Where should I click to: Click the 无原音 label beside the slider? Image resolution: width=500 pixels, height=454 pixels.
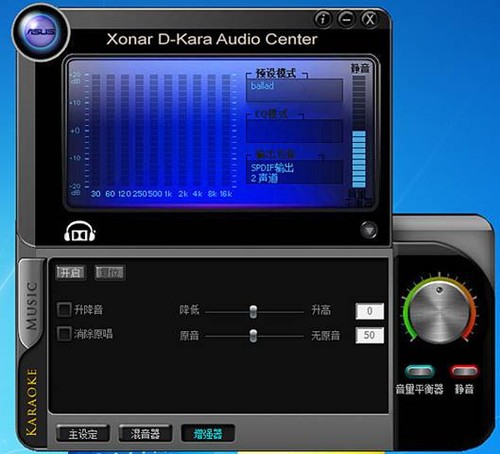(326, 335)
